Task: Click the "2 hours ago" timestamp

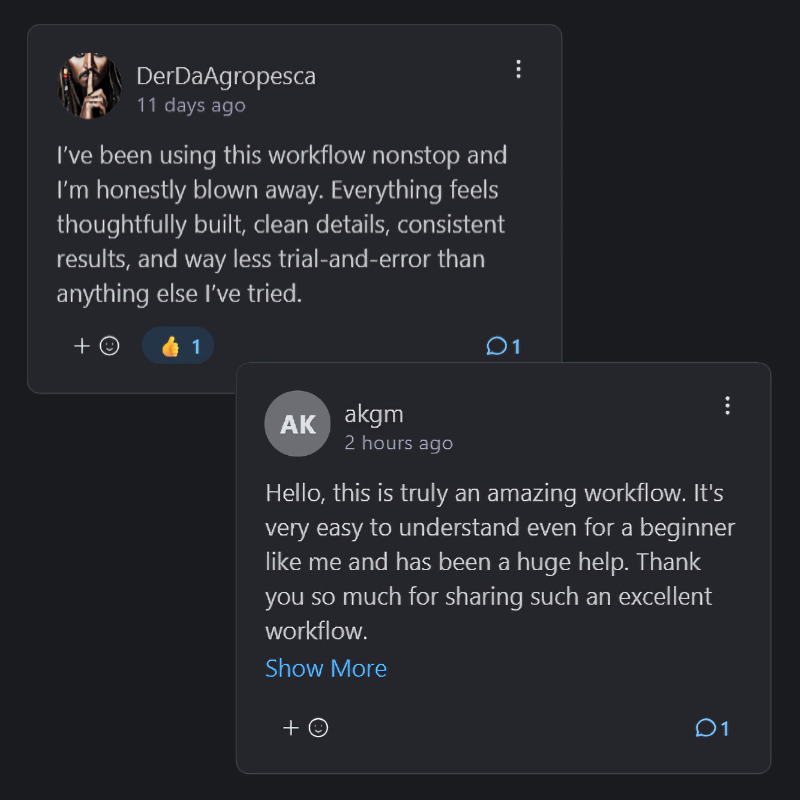Action: click(399, 443)
